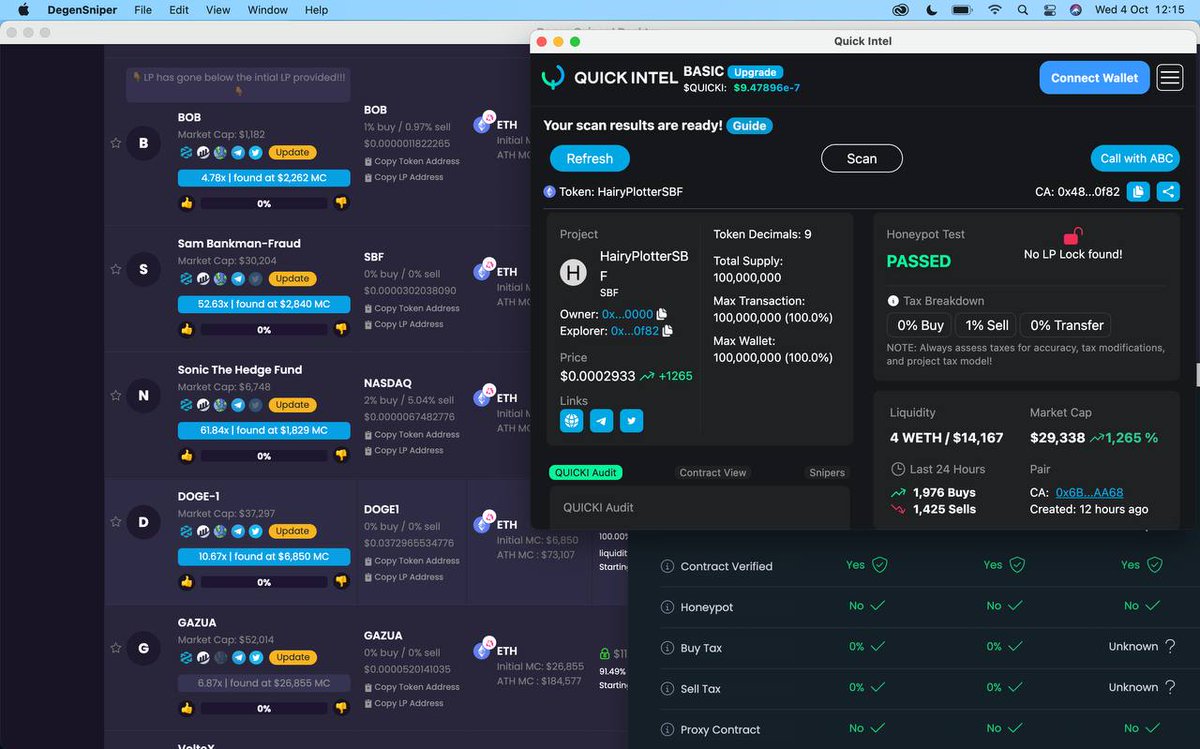The height and width of the screenshot is (749, 1200).
Task: Copy the contract address next to CA 0x48...0f82
Action: click(x=1138, y=192)
